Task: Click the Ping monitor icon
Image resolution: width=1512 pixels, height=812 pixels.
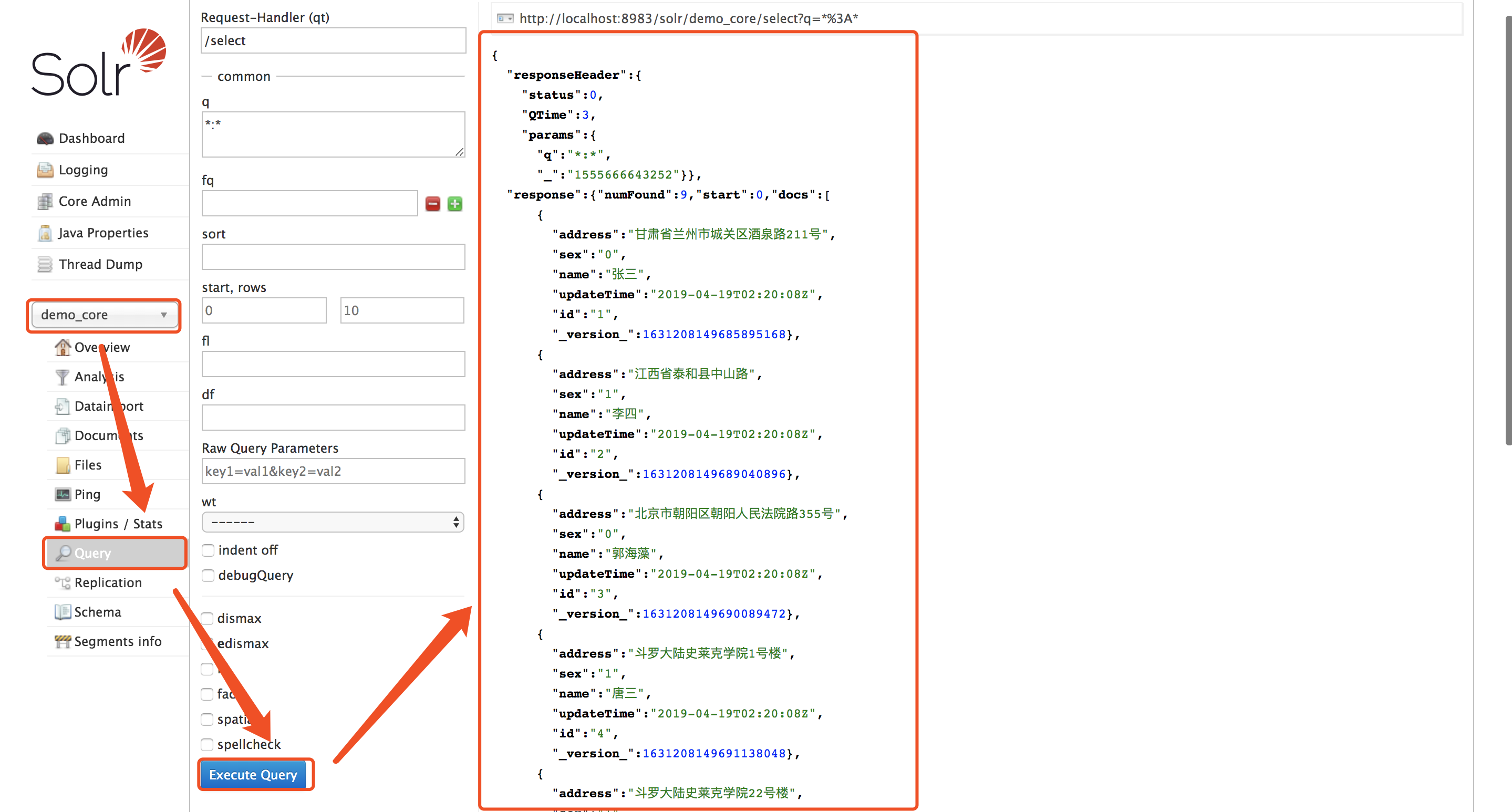Action: pyautogui.click(x=63, y=495)
